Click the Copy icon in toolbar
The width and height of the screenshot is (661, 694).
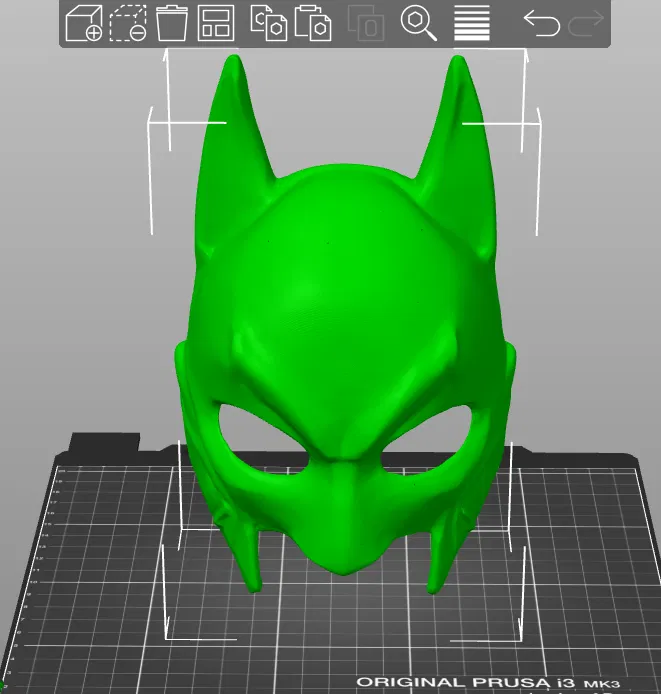[x=269, y=23]
